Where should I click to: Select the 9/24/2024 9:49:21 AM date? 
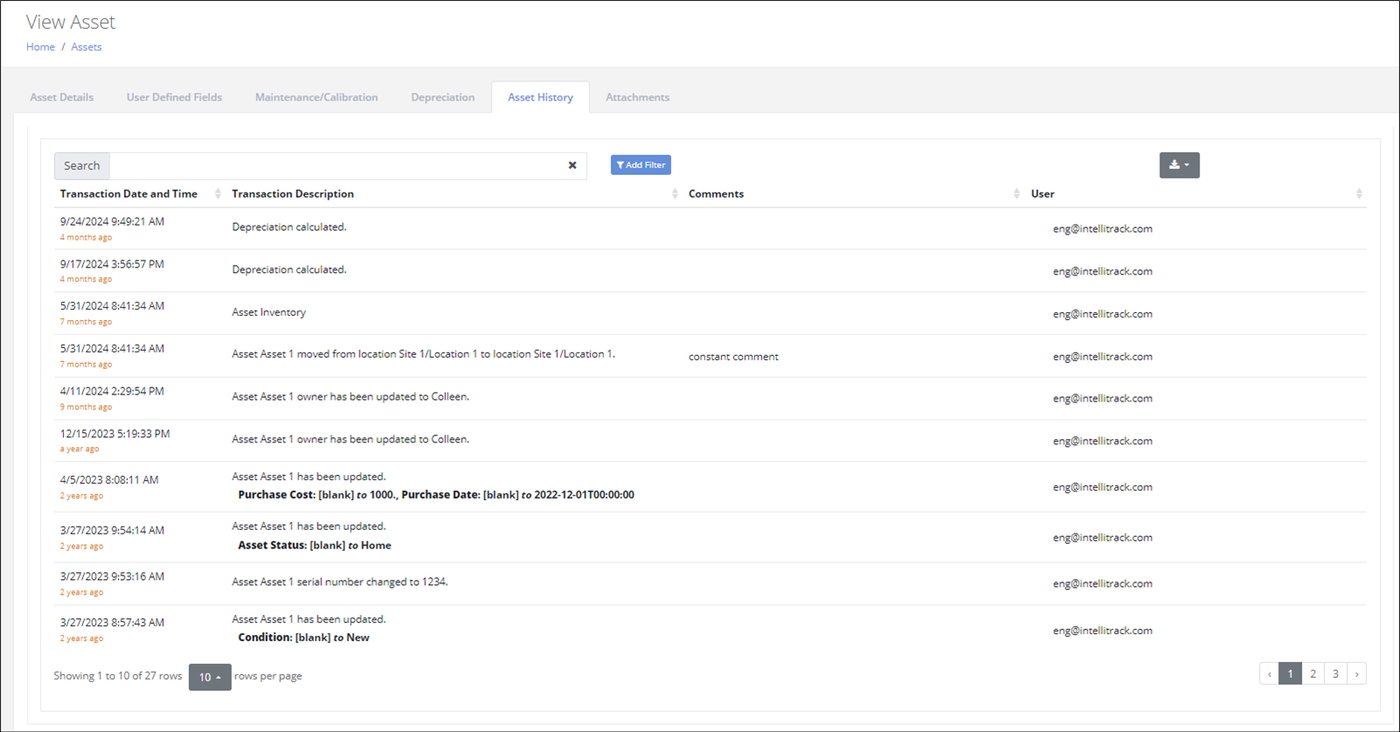click(x=112, y=222)
